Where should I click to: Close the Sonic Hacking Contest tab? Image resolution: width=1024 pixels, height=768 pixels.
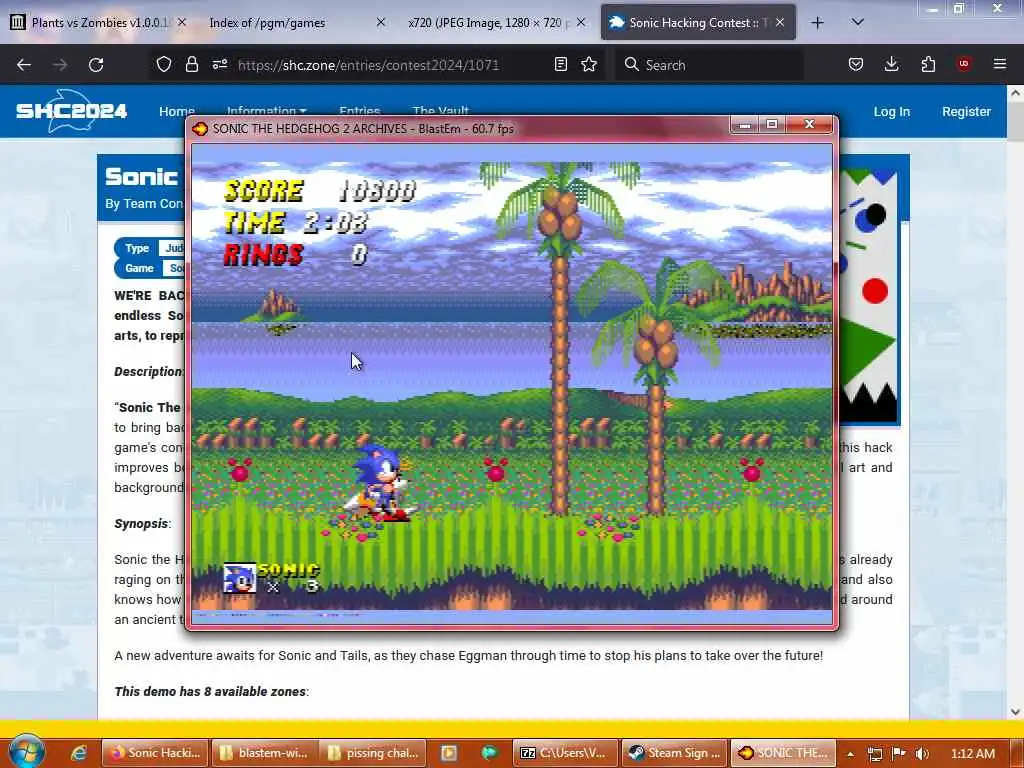coord(780,22)
